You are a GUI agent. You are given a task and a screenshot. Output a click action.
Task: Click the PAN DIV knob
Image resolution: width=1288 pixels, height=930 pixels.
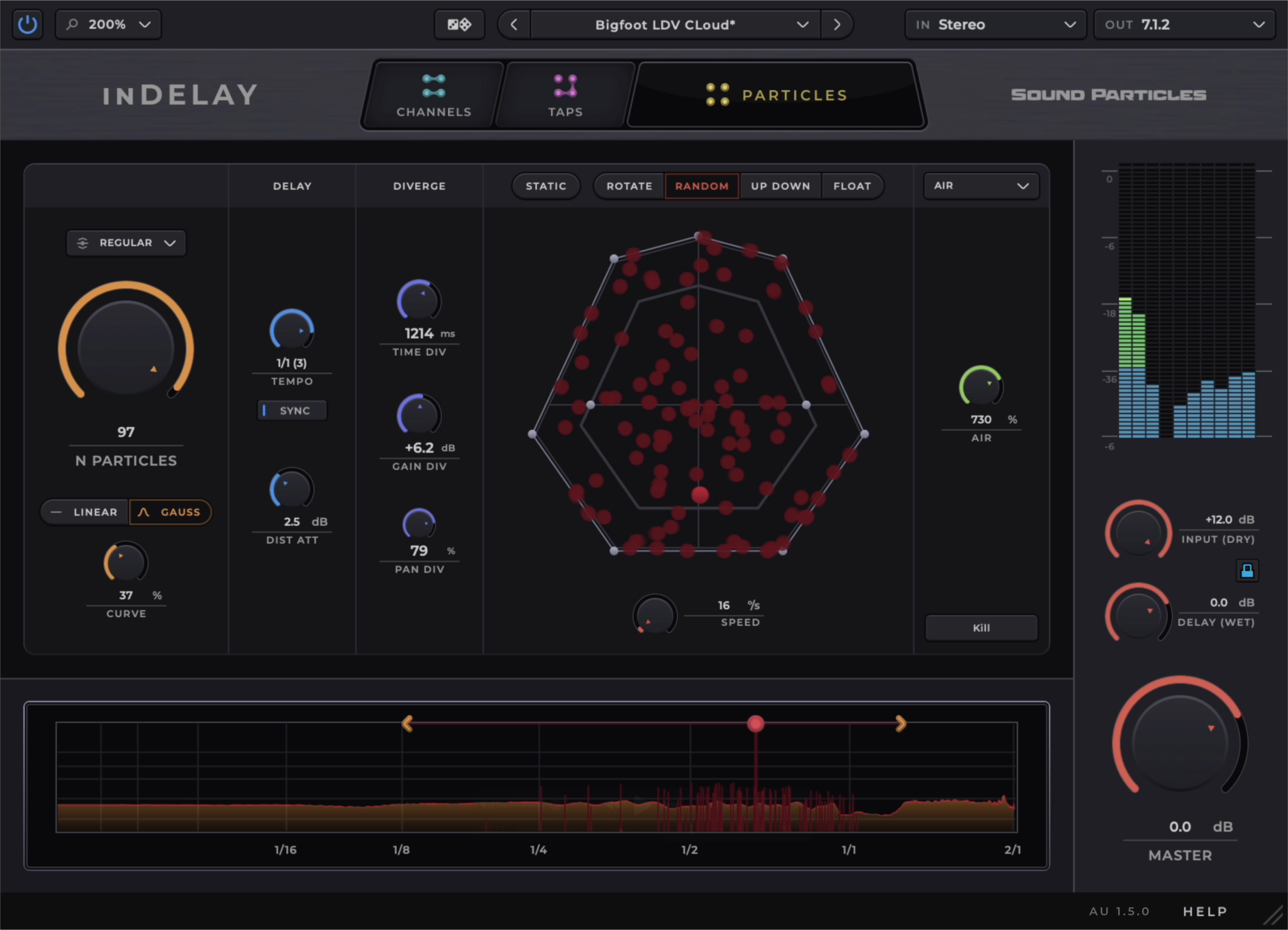(x=419, y=524)
